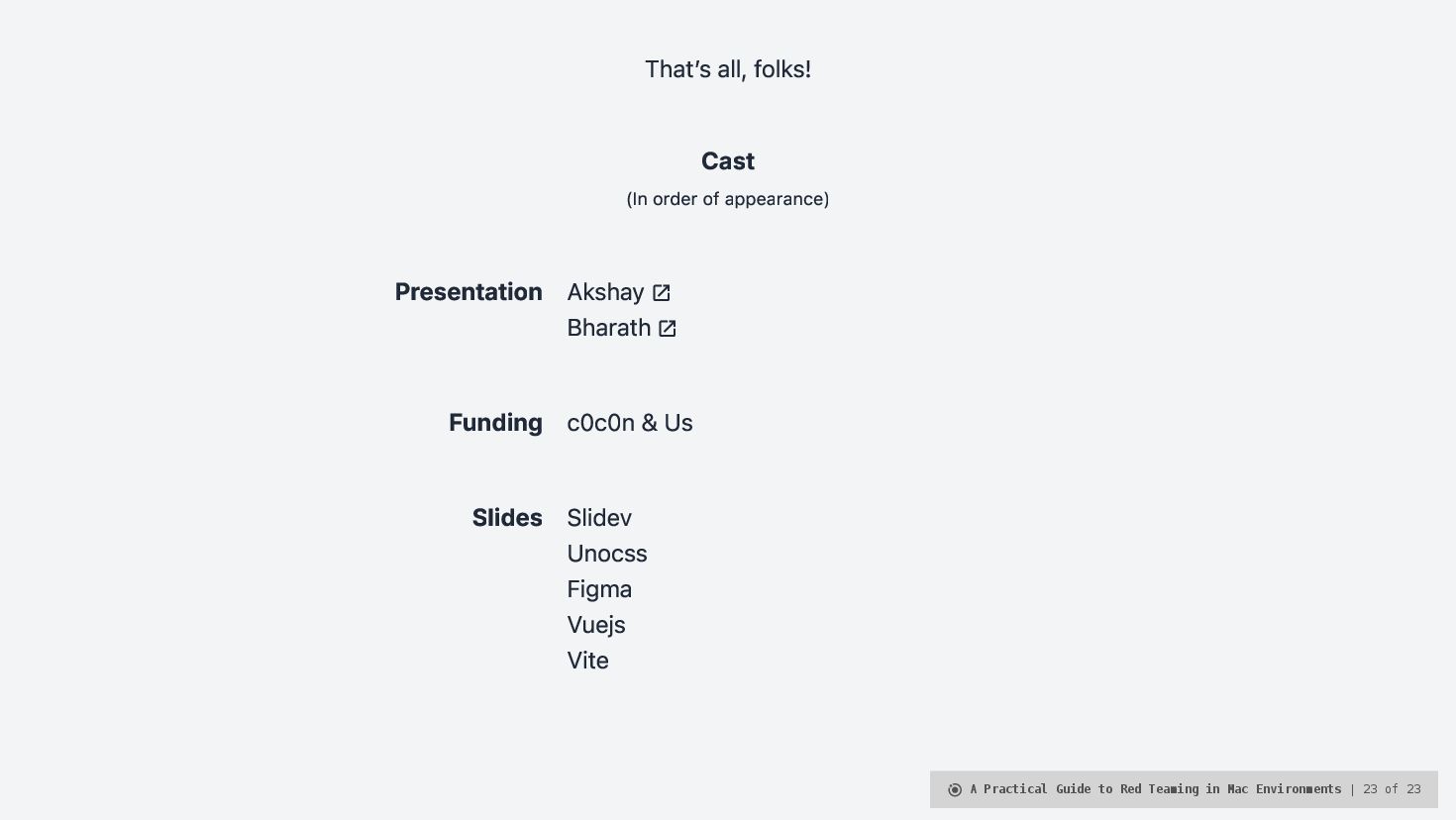
Task: Click the Vite entry in the list
Action: pyautogui.click(x=587, y=661)
